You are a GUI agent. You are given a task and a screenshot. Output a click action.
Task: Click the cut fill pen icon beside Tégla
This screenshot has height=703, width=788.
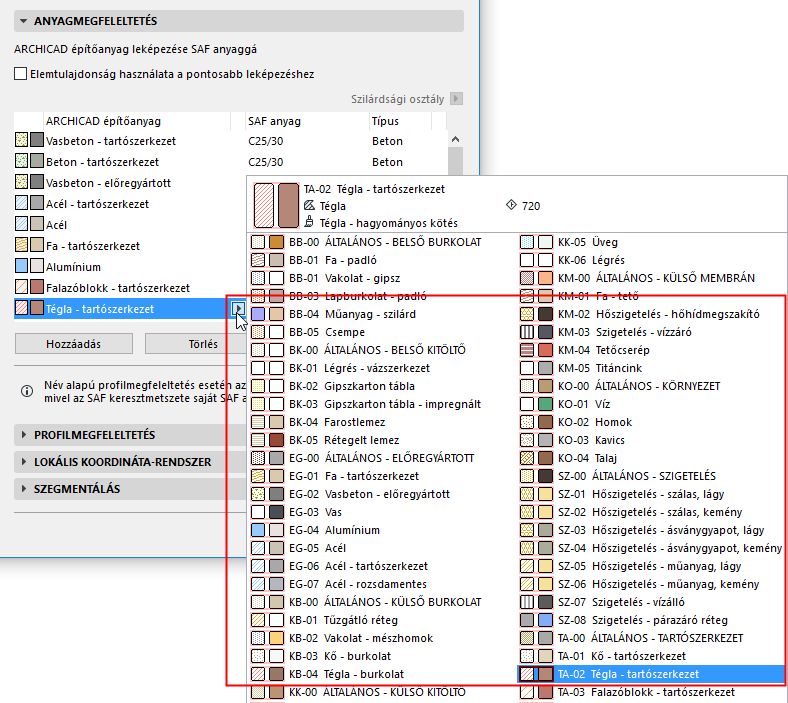309,206
